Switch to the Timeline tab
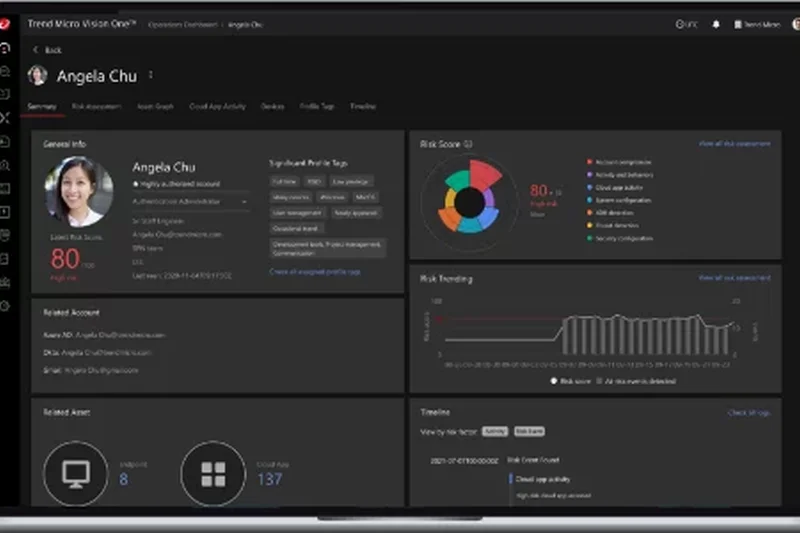The image size is (800, 533). (x=363, y=107)
